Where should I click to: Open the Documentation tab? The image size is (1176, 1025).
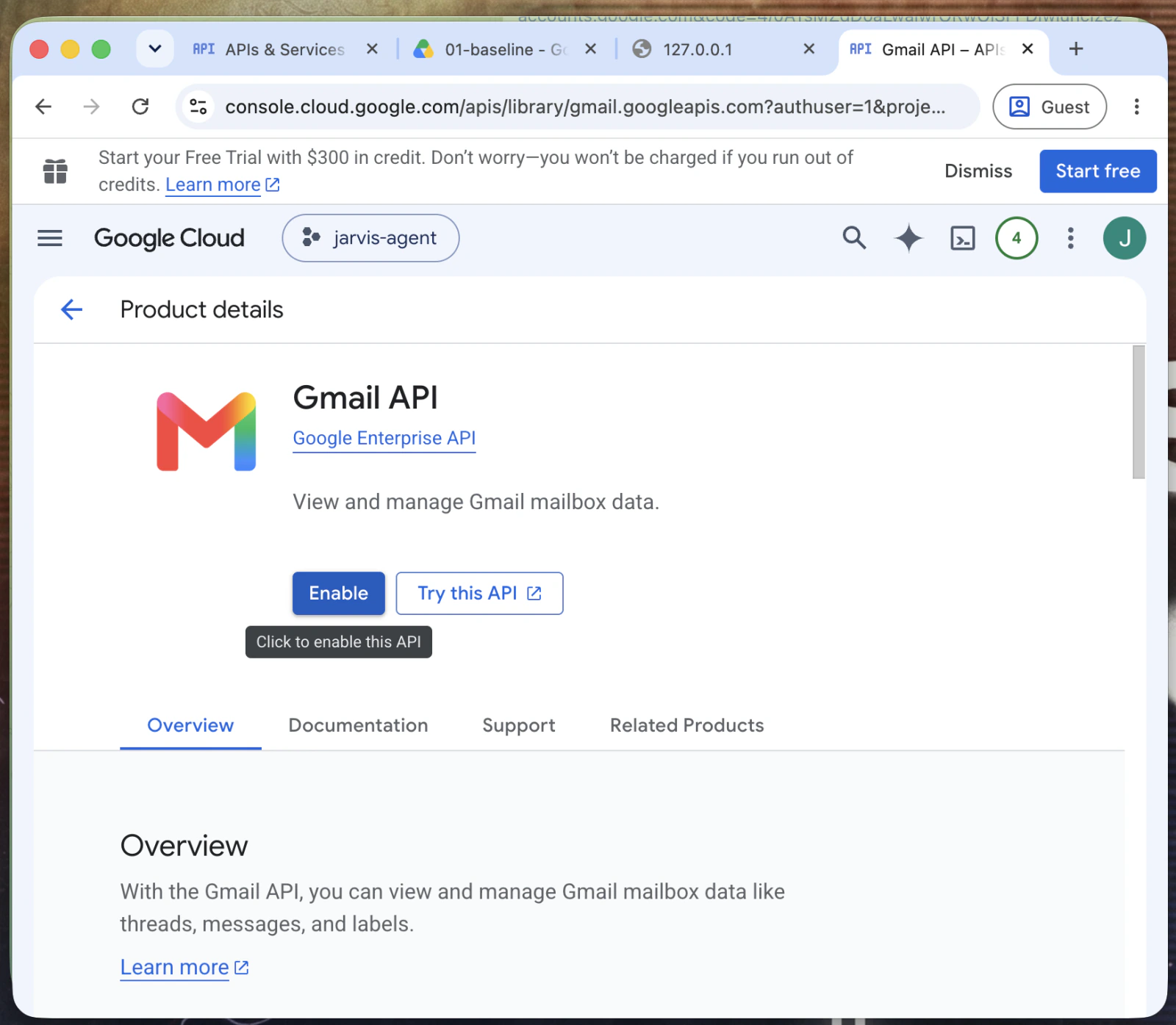(x=358, y=725)
